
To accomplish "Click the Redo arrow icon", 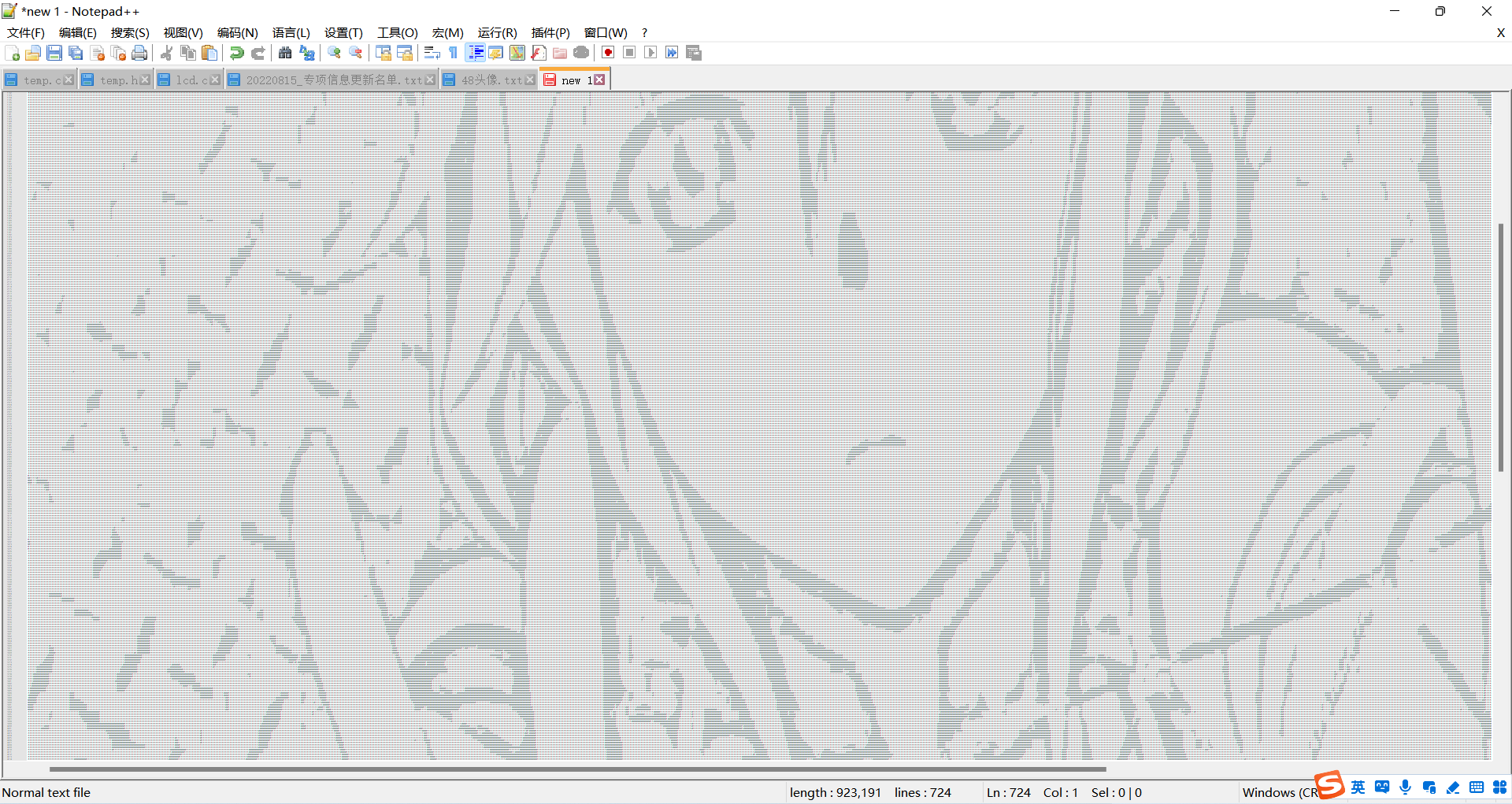I will click(258, 53).
